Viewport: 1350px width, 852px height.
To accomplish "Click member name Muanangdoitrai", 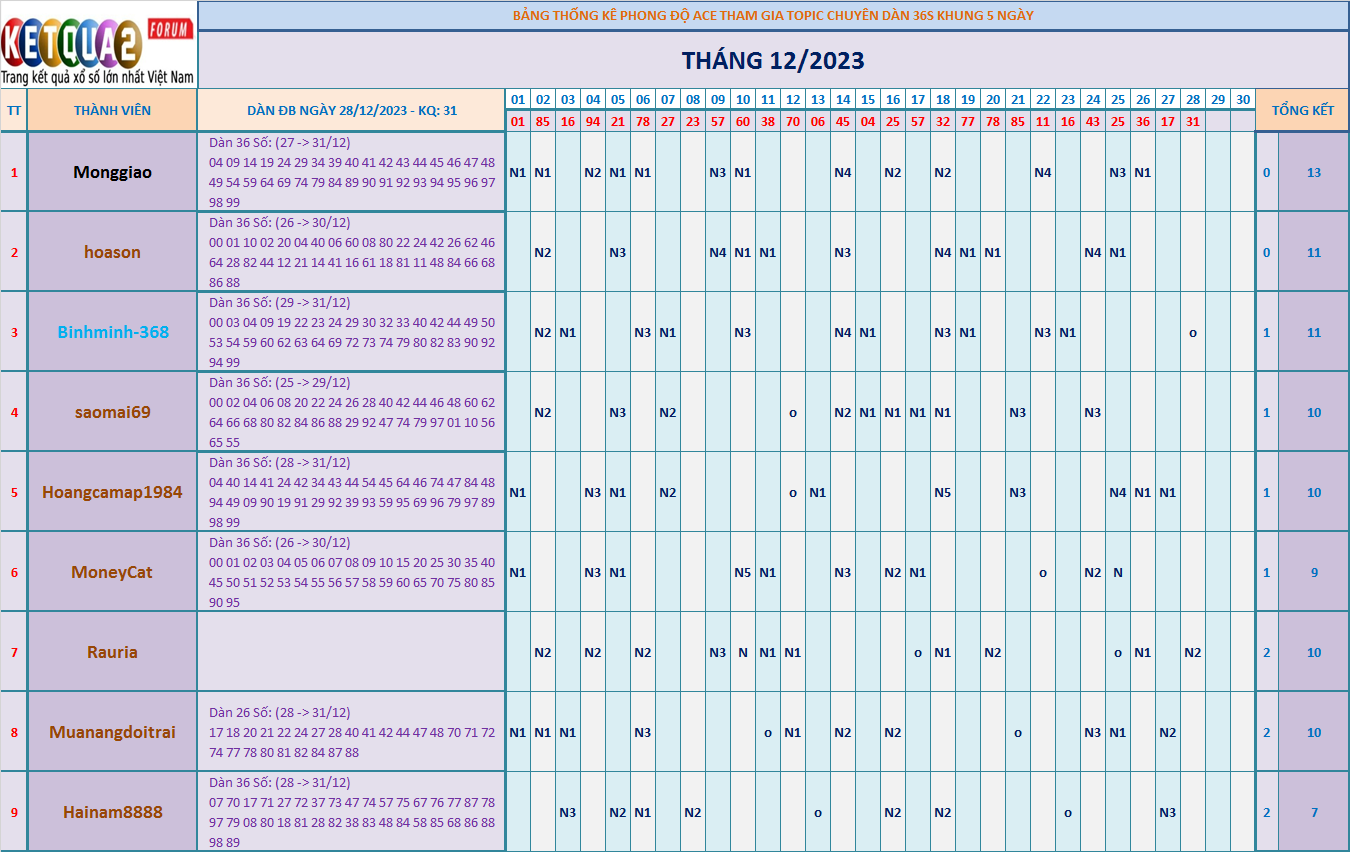I will point(112,732).
